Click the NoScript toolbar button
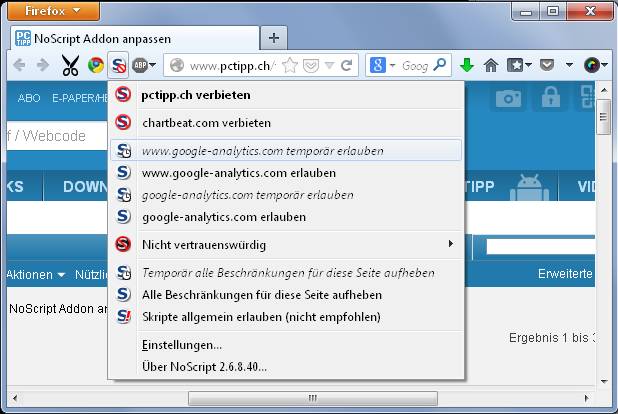This screenshot has width=618, height=414. pyautogui.click(x=118, y=65)
